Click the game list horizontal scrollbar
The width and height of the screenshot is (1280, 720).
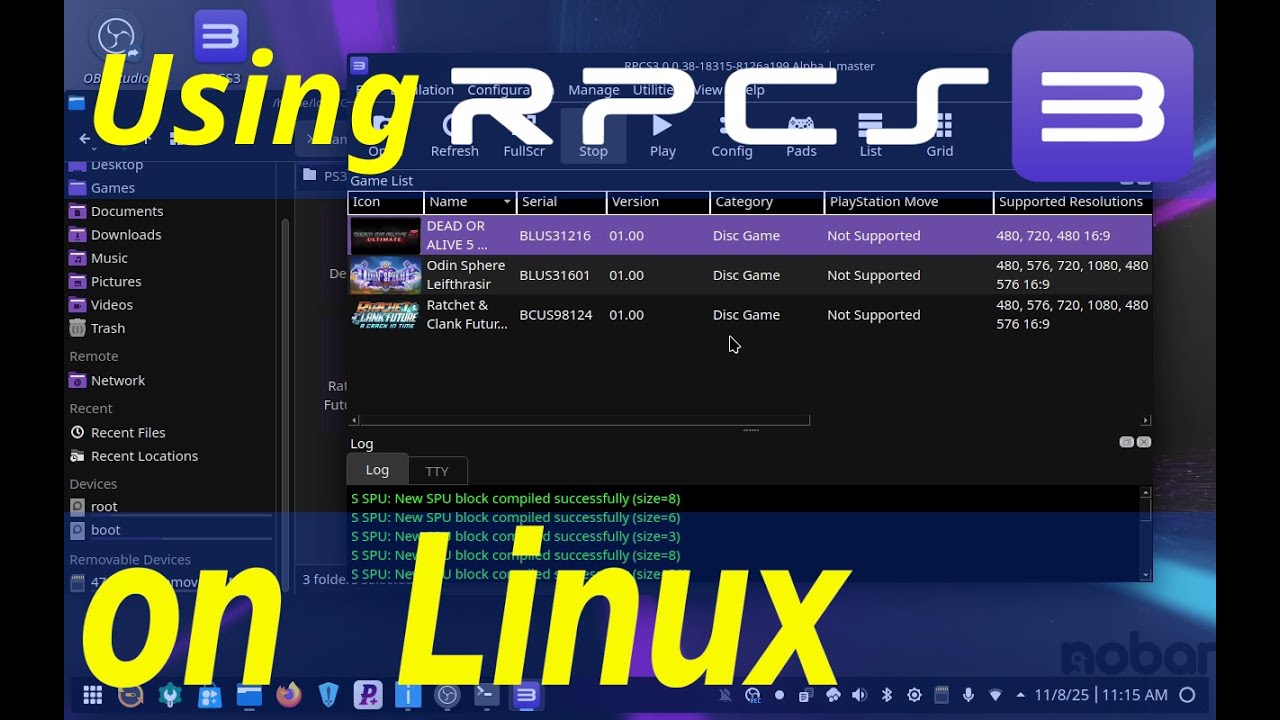tap(584, 420)
